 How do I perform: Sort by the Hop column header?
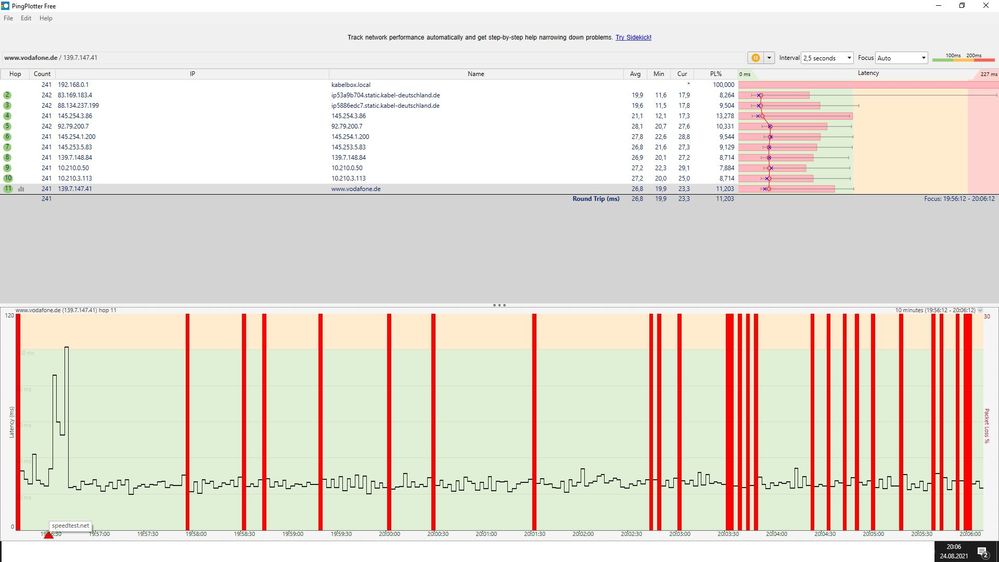click(x=15, y=74)
